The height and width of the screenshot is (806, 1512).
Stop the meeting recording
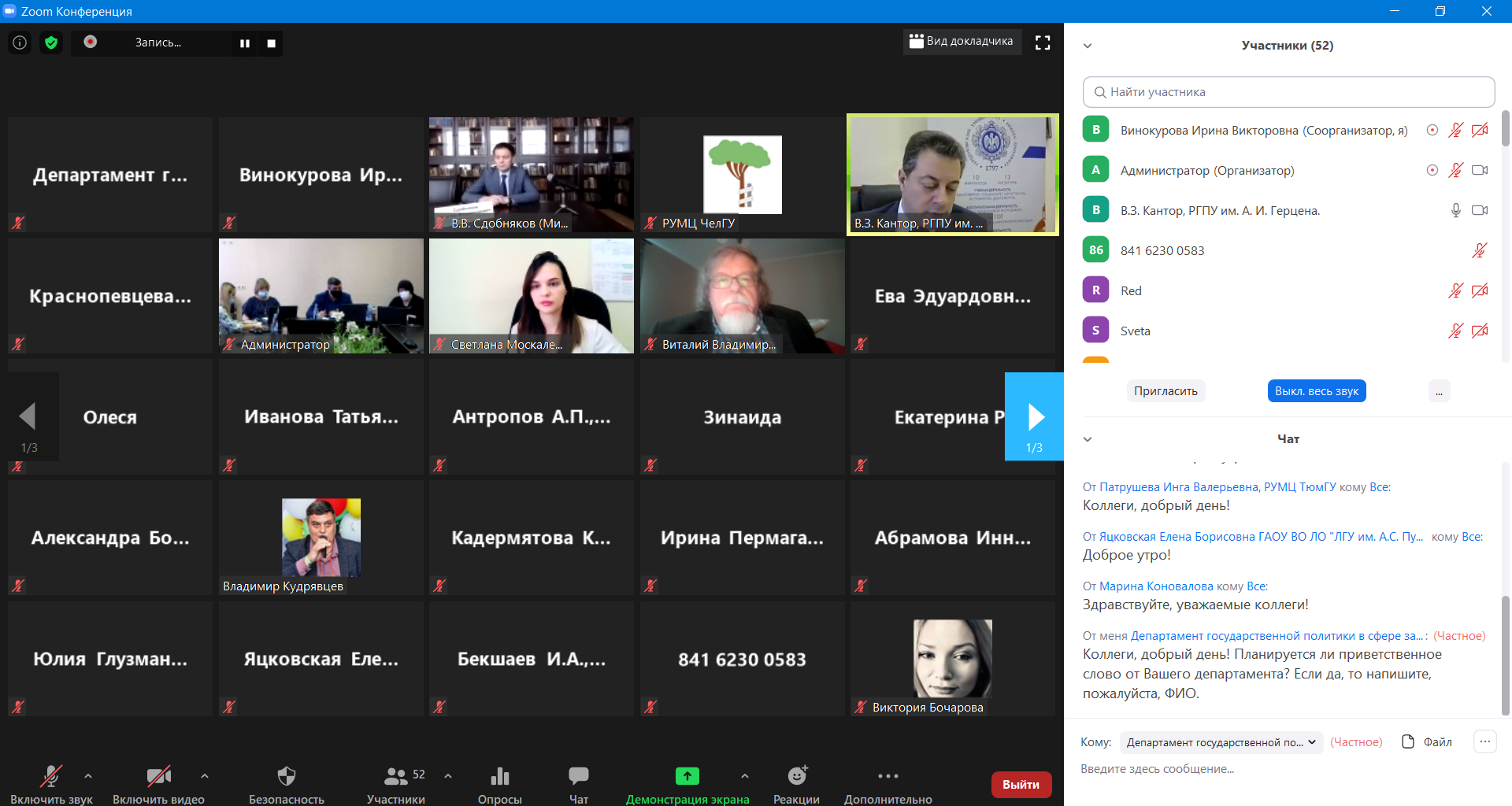click(271, 43)
